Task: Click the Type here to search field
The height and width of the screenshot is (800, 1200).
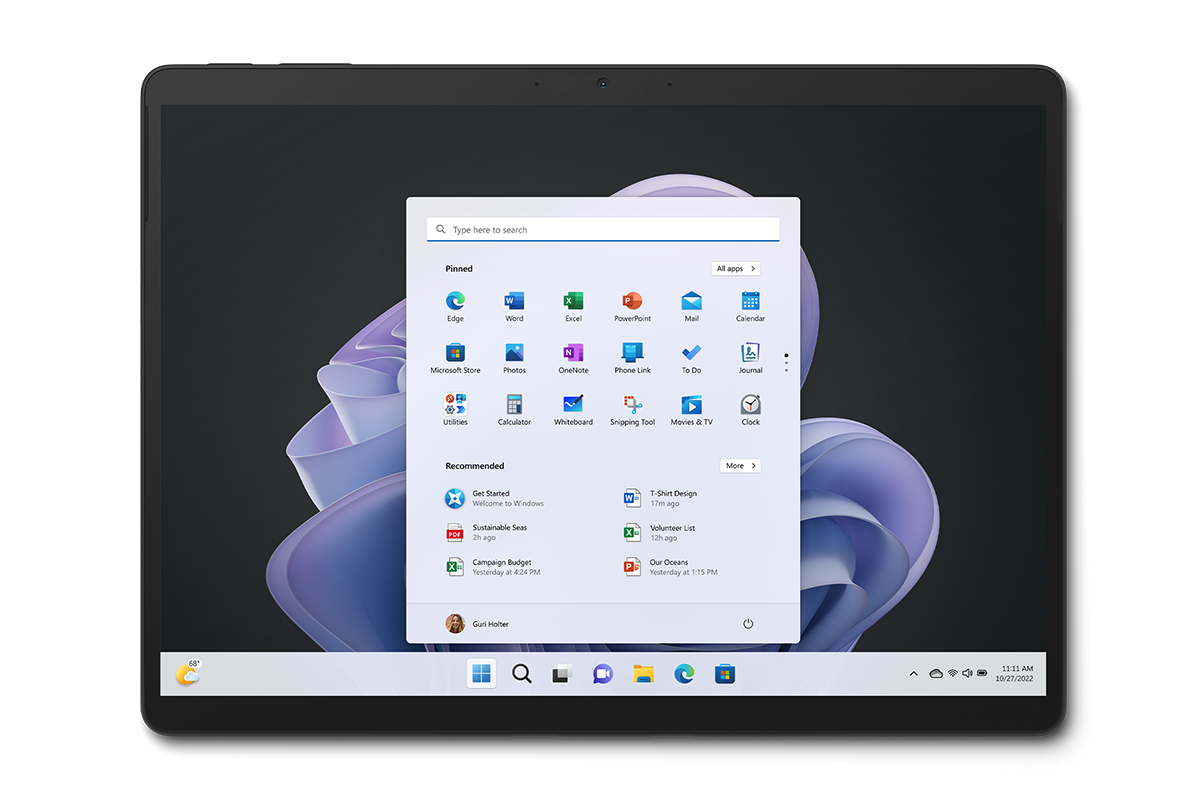Action: pyautogui.click(x=602, y=230)
